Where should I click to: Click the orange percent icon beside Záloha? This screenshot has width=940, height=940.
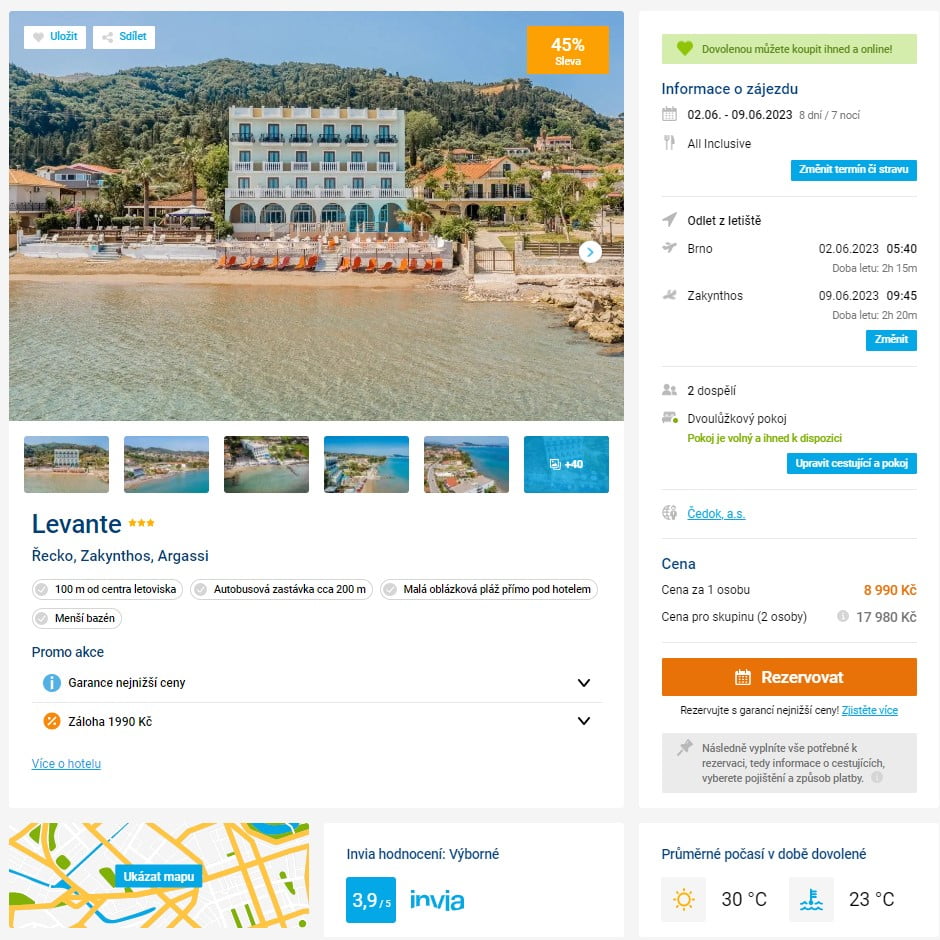[x=52, y=721]
